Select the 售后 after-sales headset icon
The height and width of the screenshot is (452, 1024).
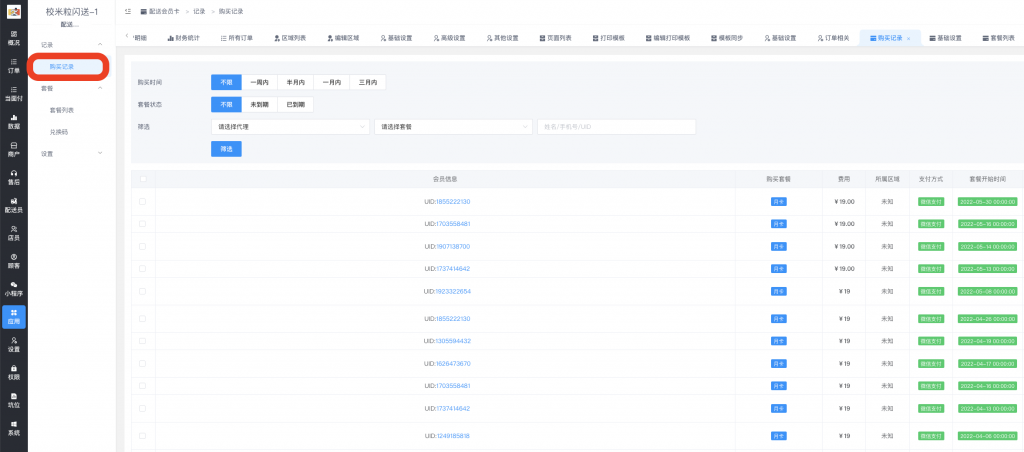point(13,177)
